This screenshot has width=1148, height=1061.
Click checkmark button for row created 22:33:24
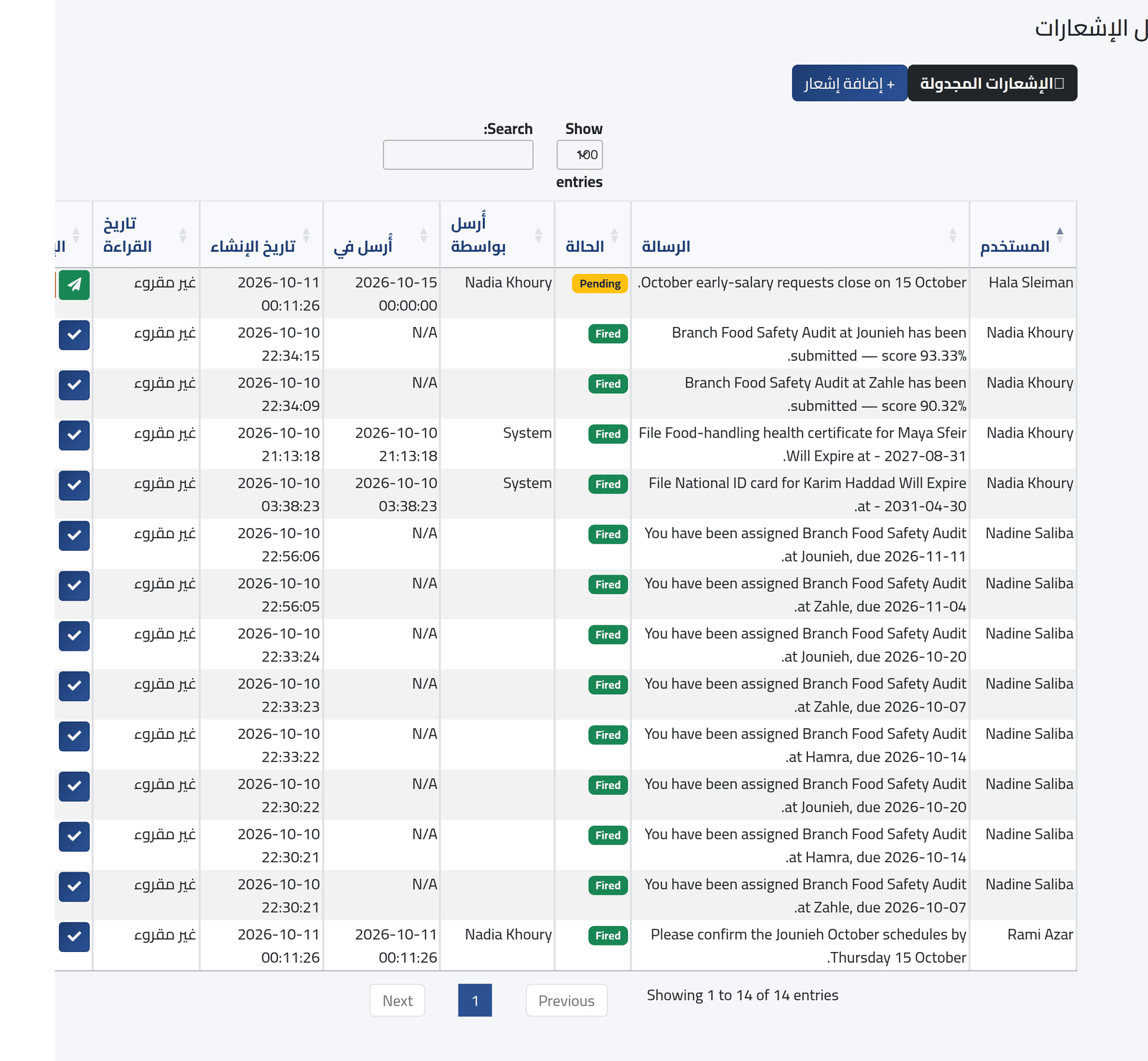pos(74,636)
